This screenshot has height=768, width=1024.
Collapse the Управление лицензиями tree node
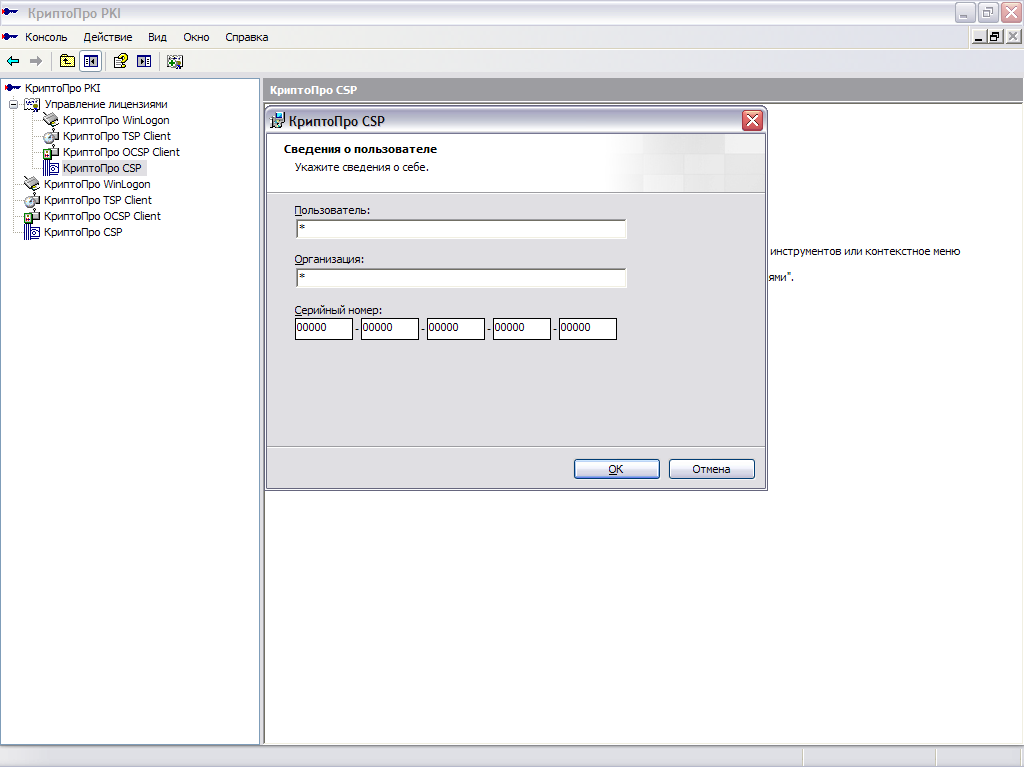(x=13, y=104)
